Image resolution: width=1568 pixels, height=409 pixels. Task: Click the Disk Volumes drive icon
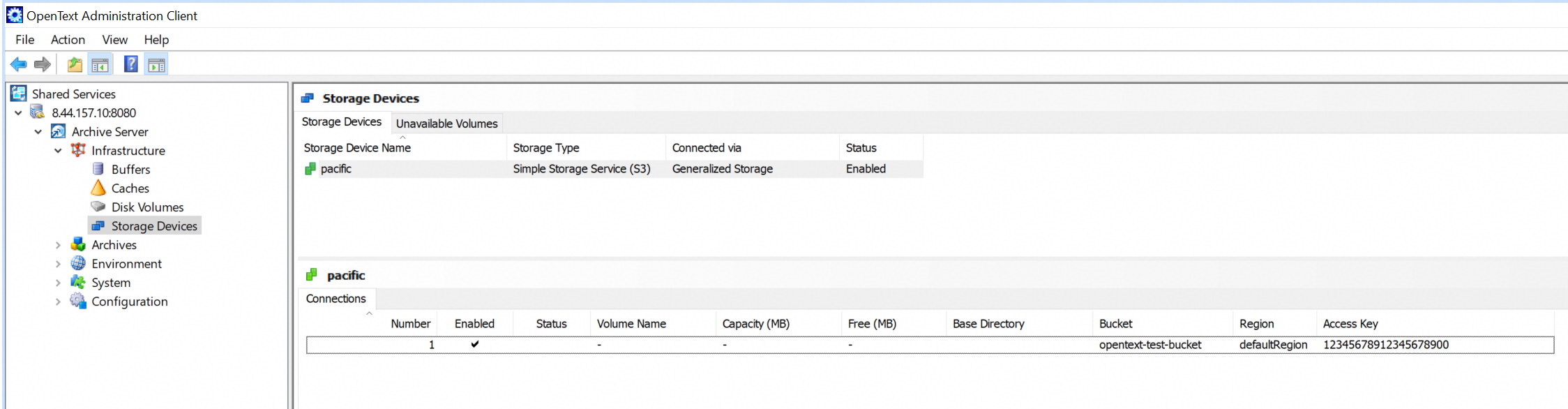click(98, 207)
